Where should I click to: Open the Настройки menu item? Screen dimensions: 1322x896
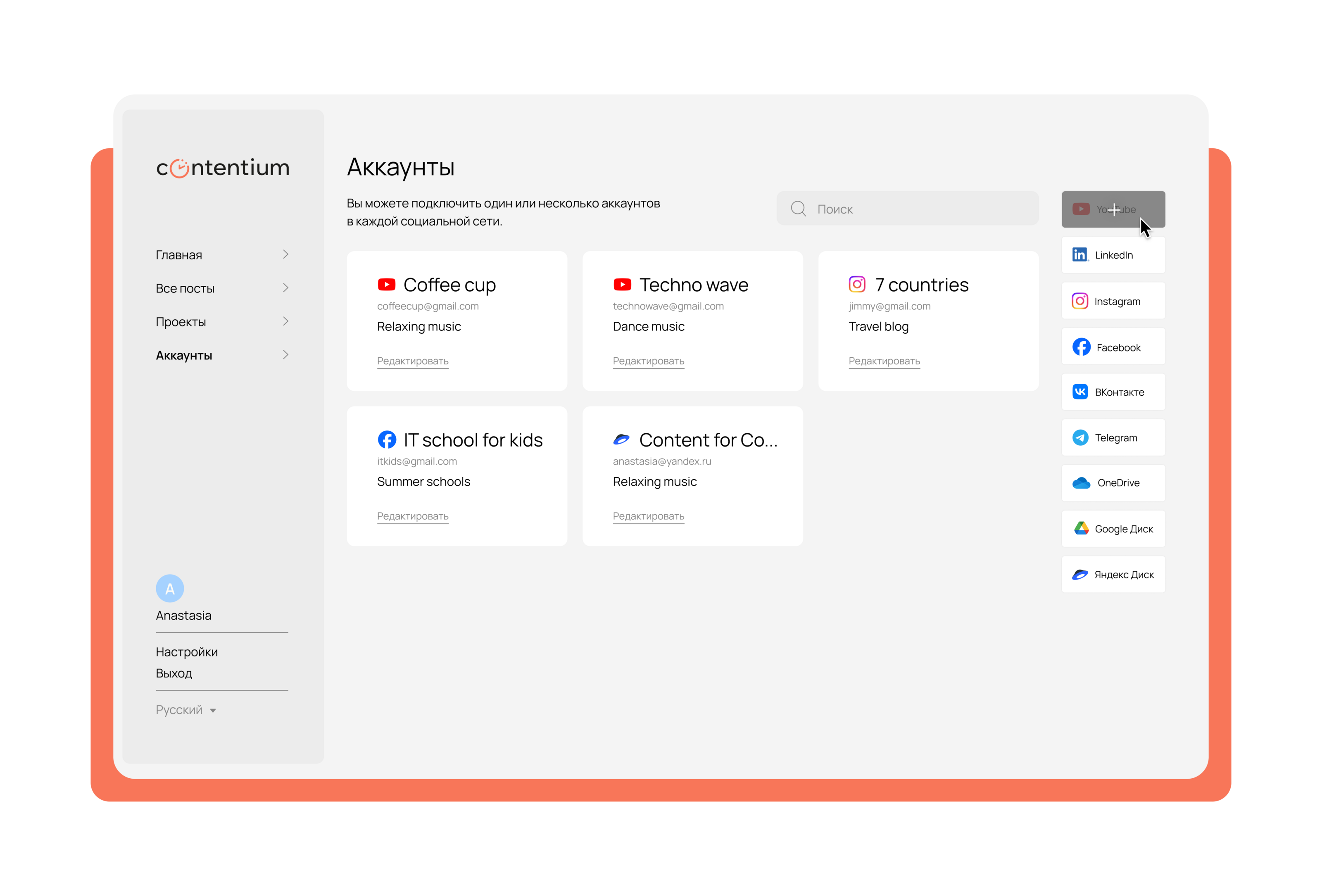(x=187, y=651)
